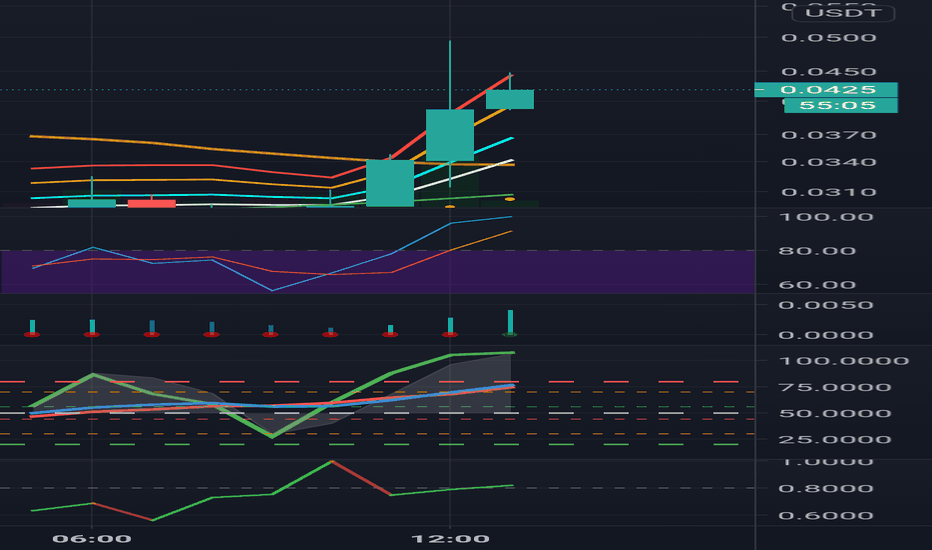The image size is (932, 550).
Task: Click the 0.0500 price axis label
Action: point(829,38)
